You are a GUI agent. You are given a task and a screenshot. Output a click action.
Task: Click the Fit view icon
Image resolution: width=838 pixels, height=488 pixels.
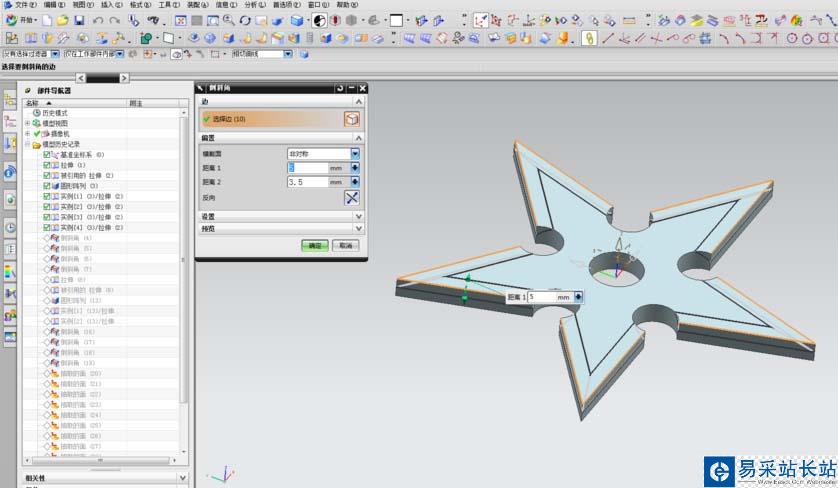point(181,20)
